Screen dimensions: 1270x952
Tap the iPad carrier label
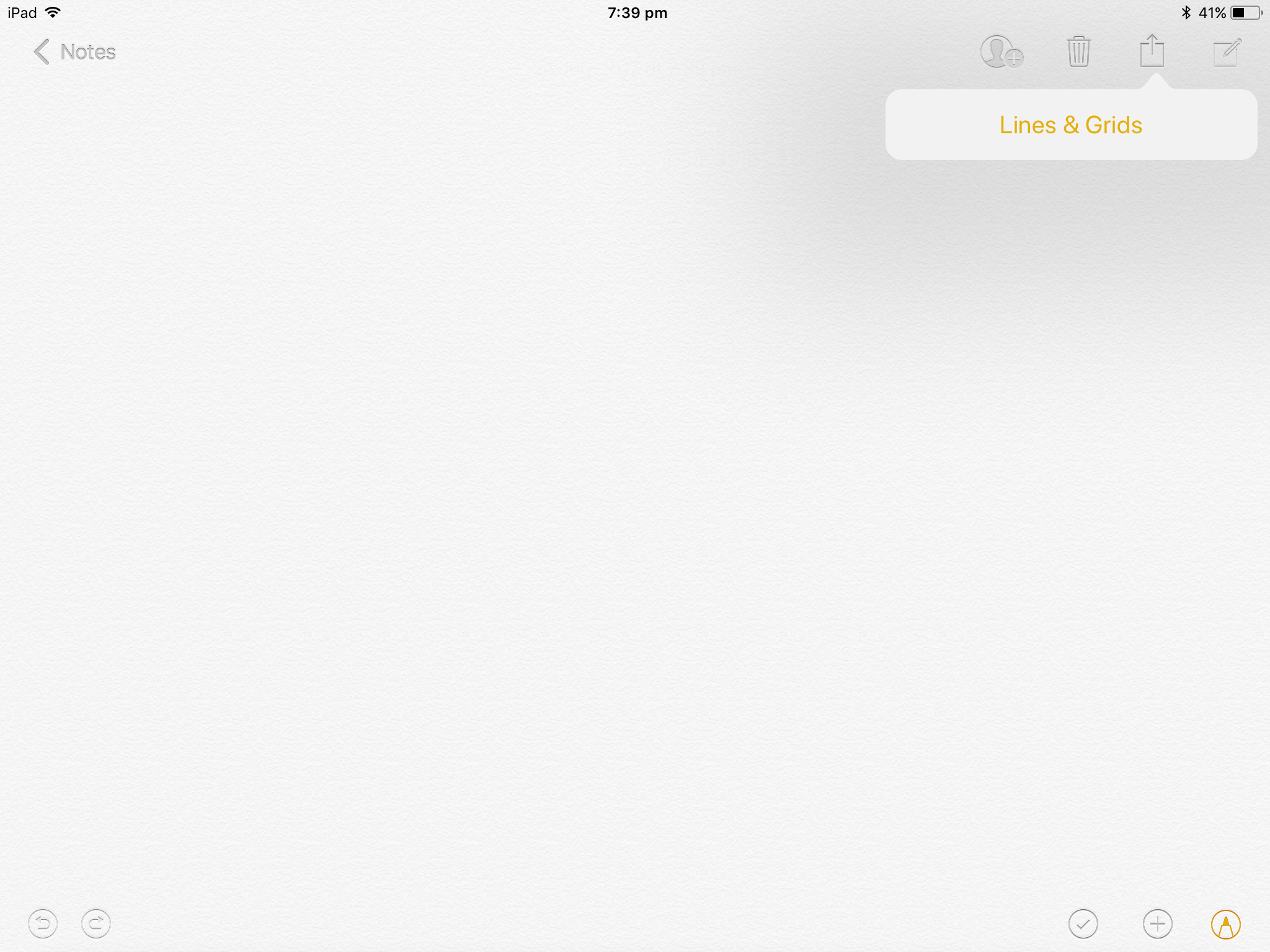[22, 12]
